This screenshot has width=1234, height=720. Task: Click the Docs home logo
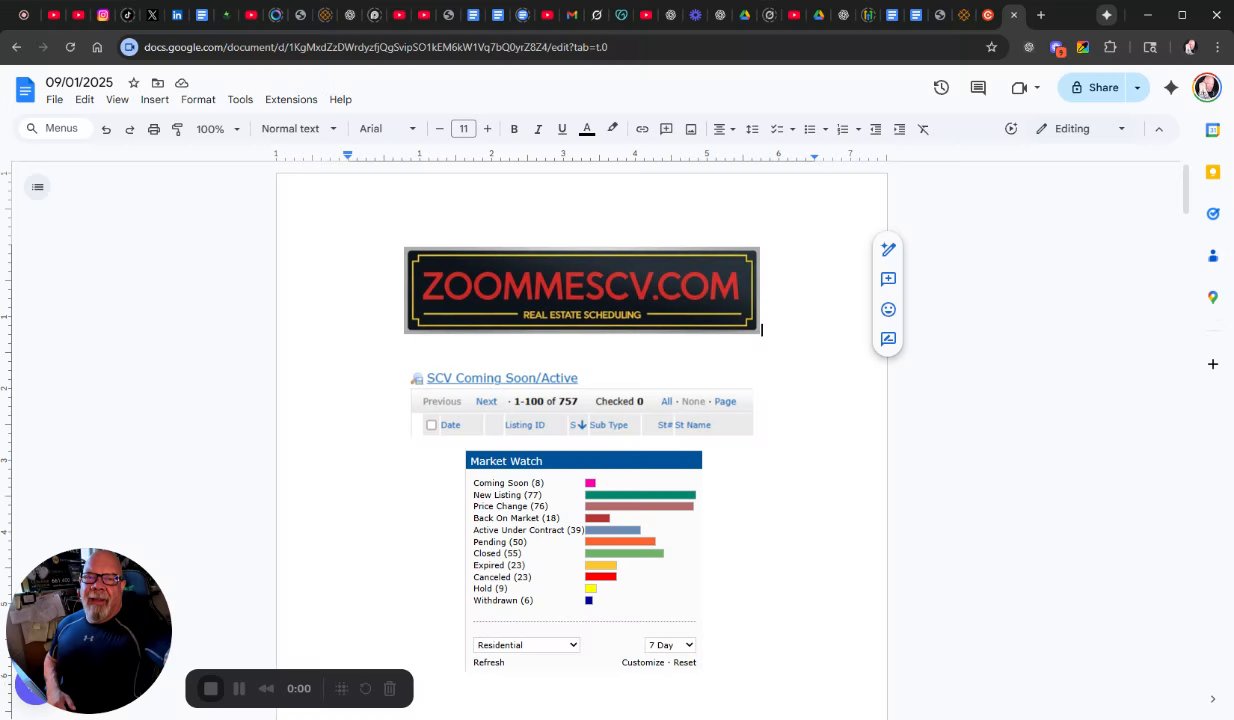[25, 90]
